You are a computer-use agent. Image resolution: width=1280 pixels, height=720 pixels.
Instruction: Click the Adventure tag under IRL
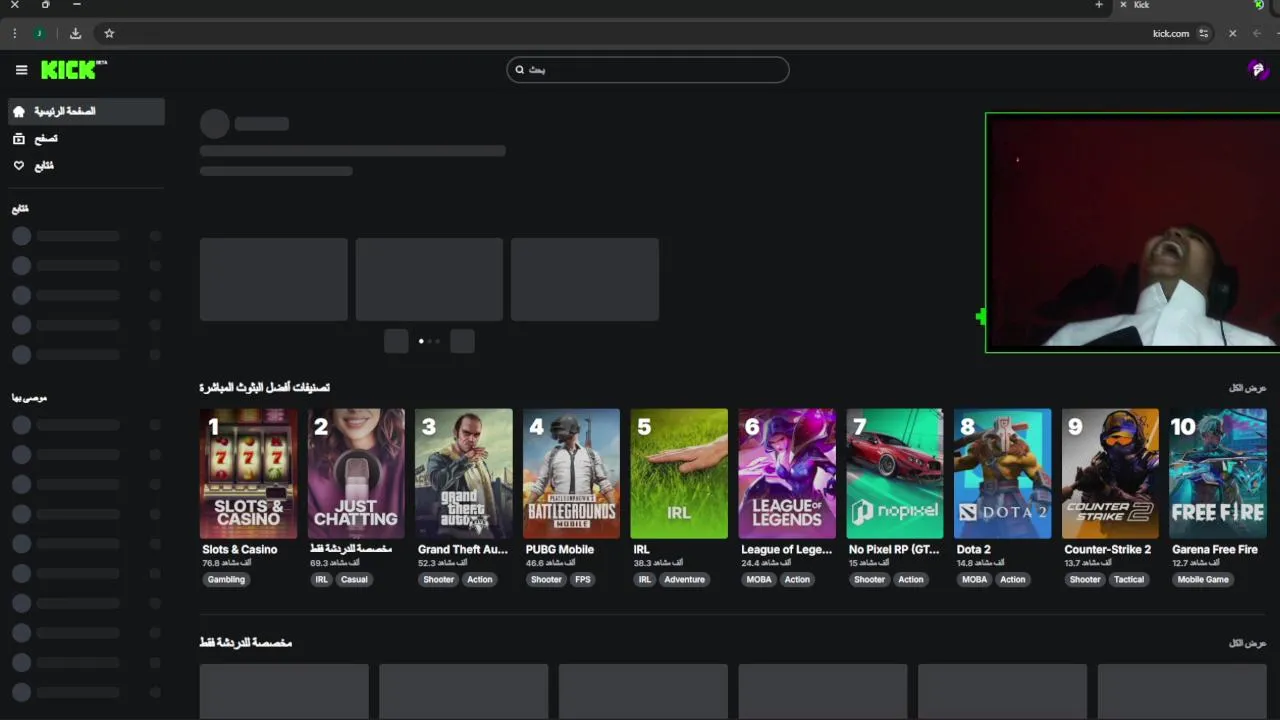685,579
